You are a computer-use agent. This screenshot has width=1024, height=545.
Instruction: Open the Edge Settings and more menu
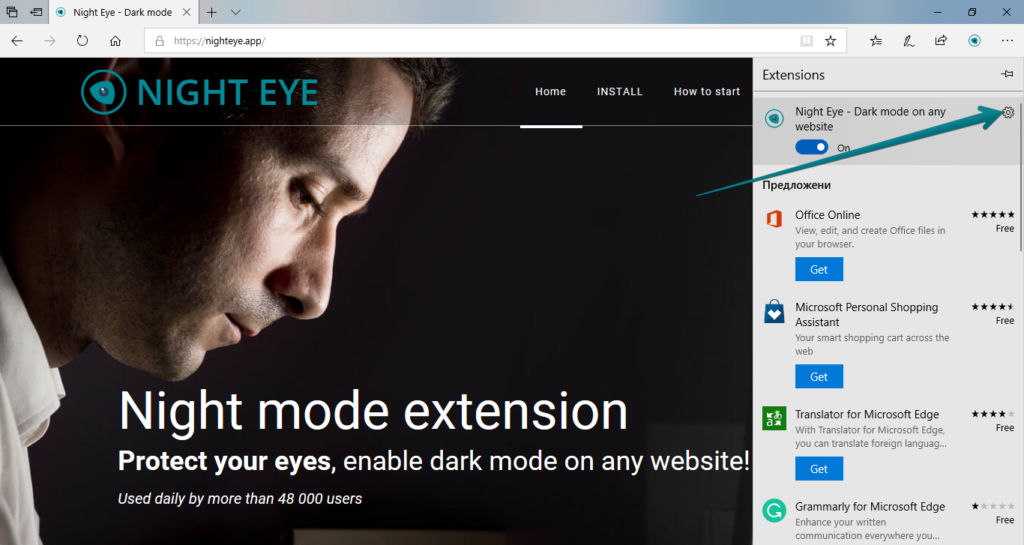click(1007, 40)
